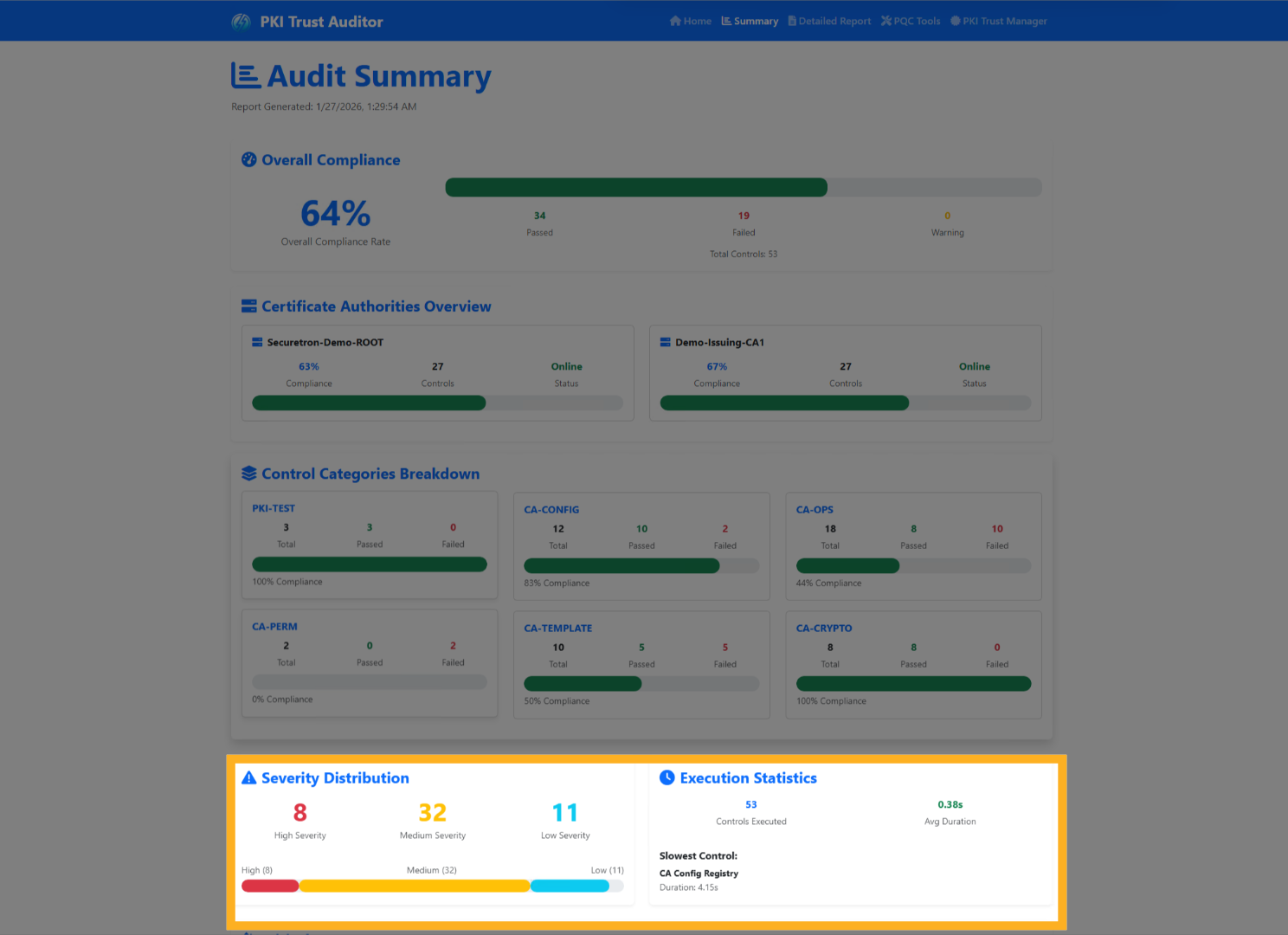Click the globe icon for PKI Trust Manager
The image size is (1288, 935).
pyautogui.click(x=954, y=20)
